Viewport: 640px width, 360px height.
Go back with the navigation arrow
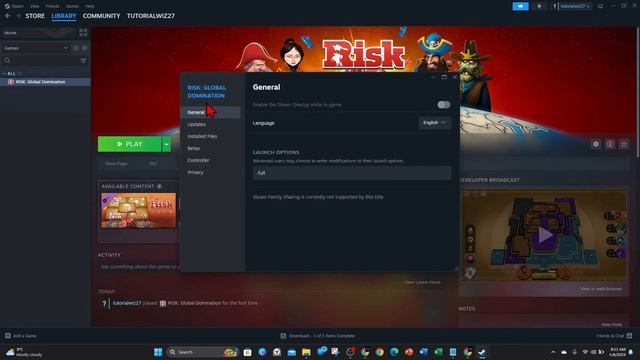tap(8, 16)
